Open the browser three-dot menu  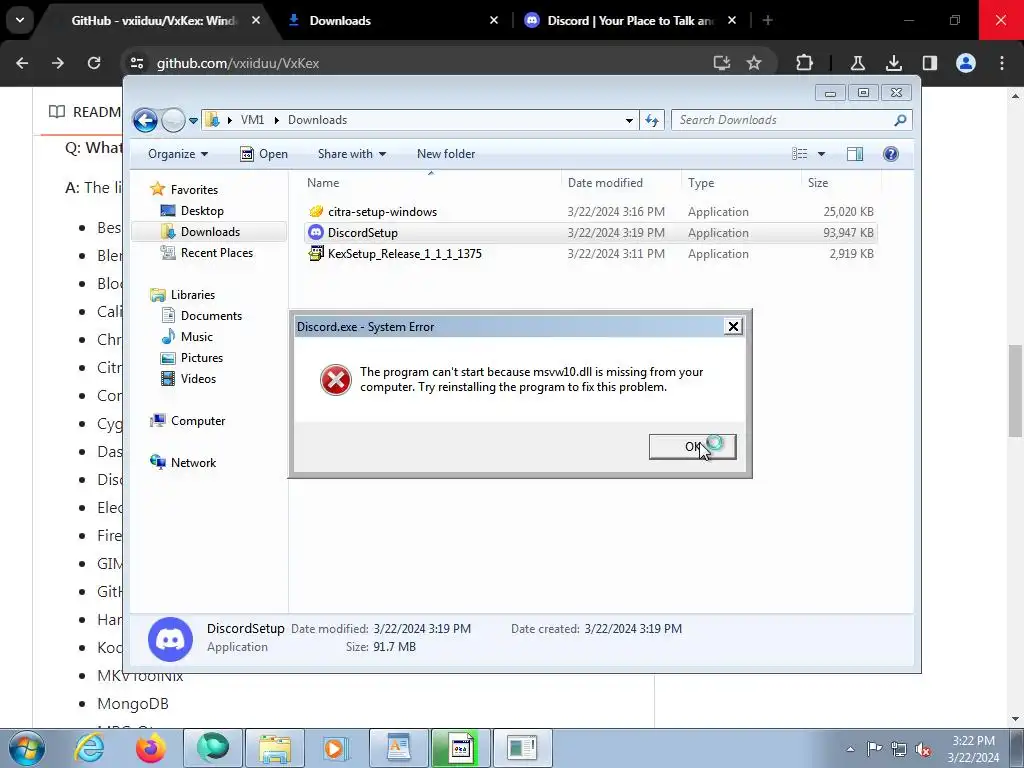(1002, 63)
